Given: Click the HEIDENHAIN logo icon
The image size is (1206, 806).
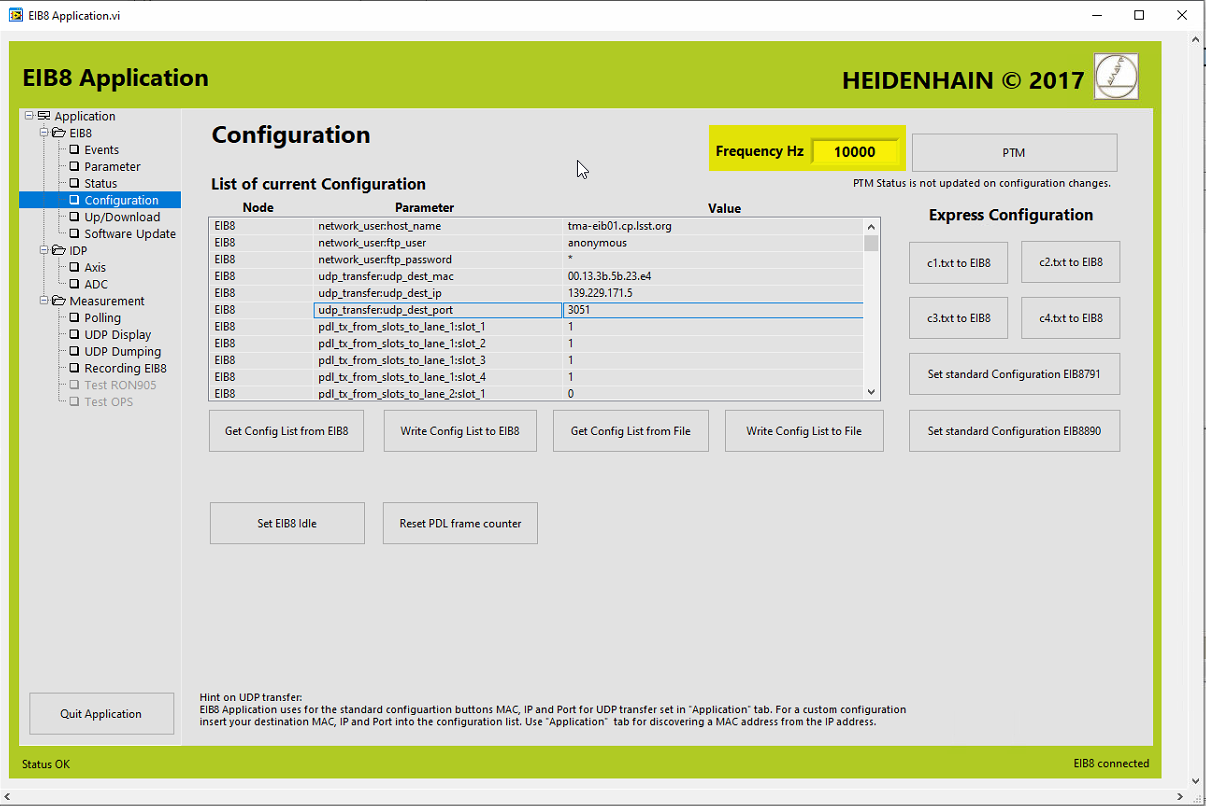Looking at the screenshot, I should [1116, 76].
